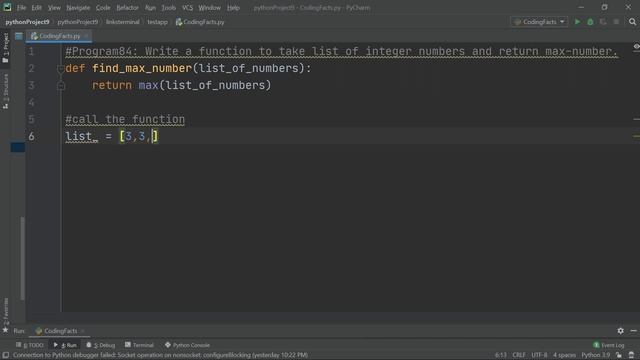
Task: Toggle the inspections eye widget in the editor corner
Action: tap(636, 47)
